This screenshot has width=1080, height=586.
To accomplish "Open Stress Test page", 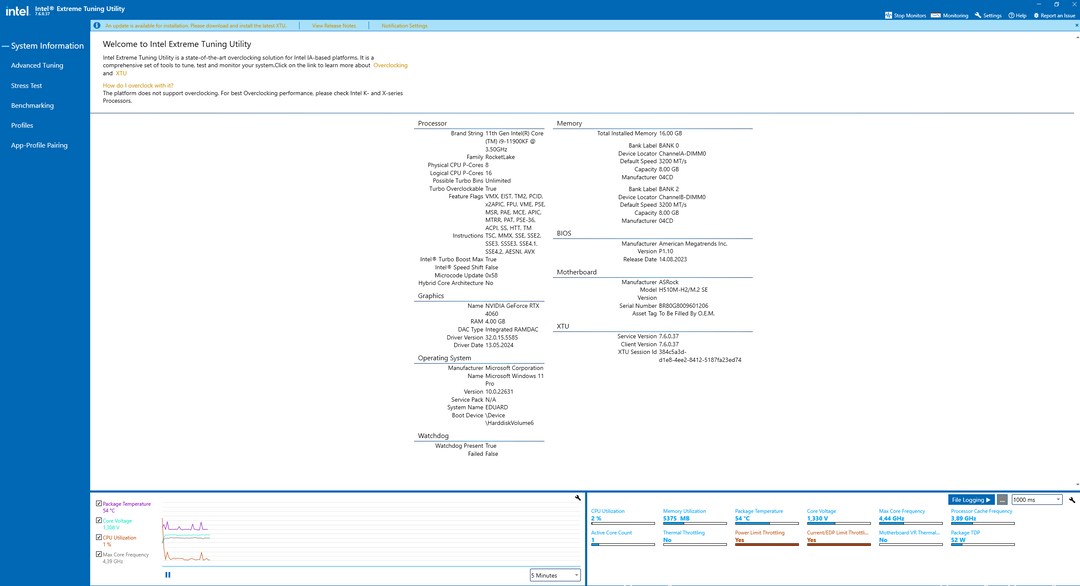I will click(x=26, y=85).
